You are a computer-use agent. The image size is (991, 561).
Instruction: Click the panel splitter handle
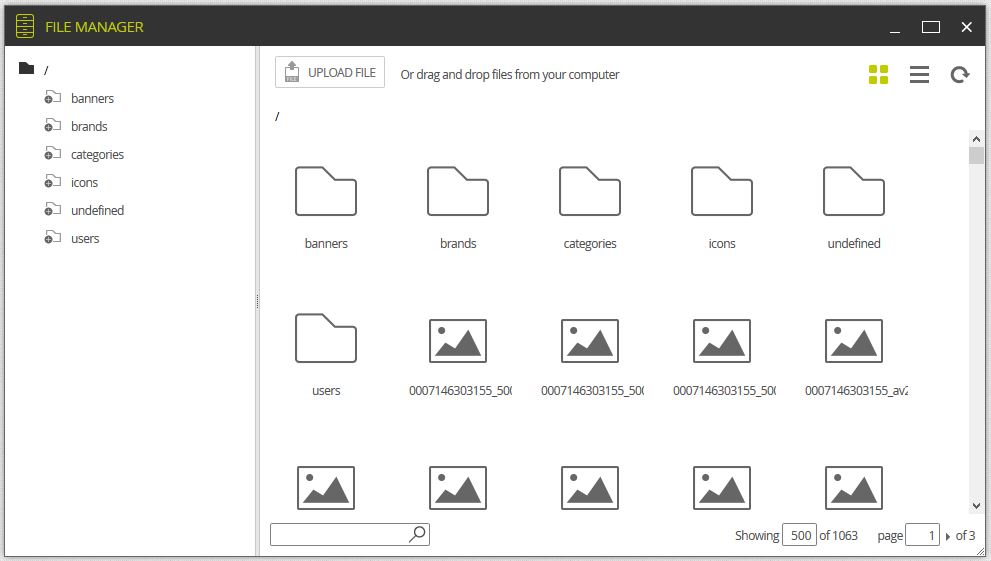257,301
